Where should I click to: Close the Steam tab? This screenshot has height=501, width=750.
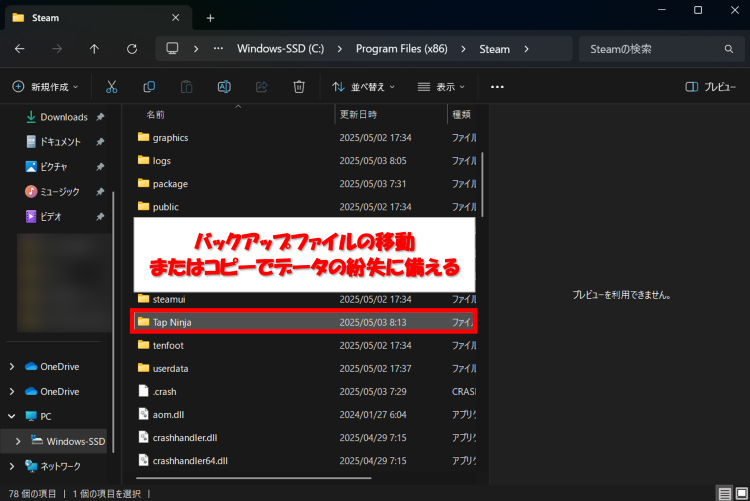(176, 18)
